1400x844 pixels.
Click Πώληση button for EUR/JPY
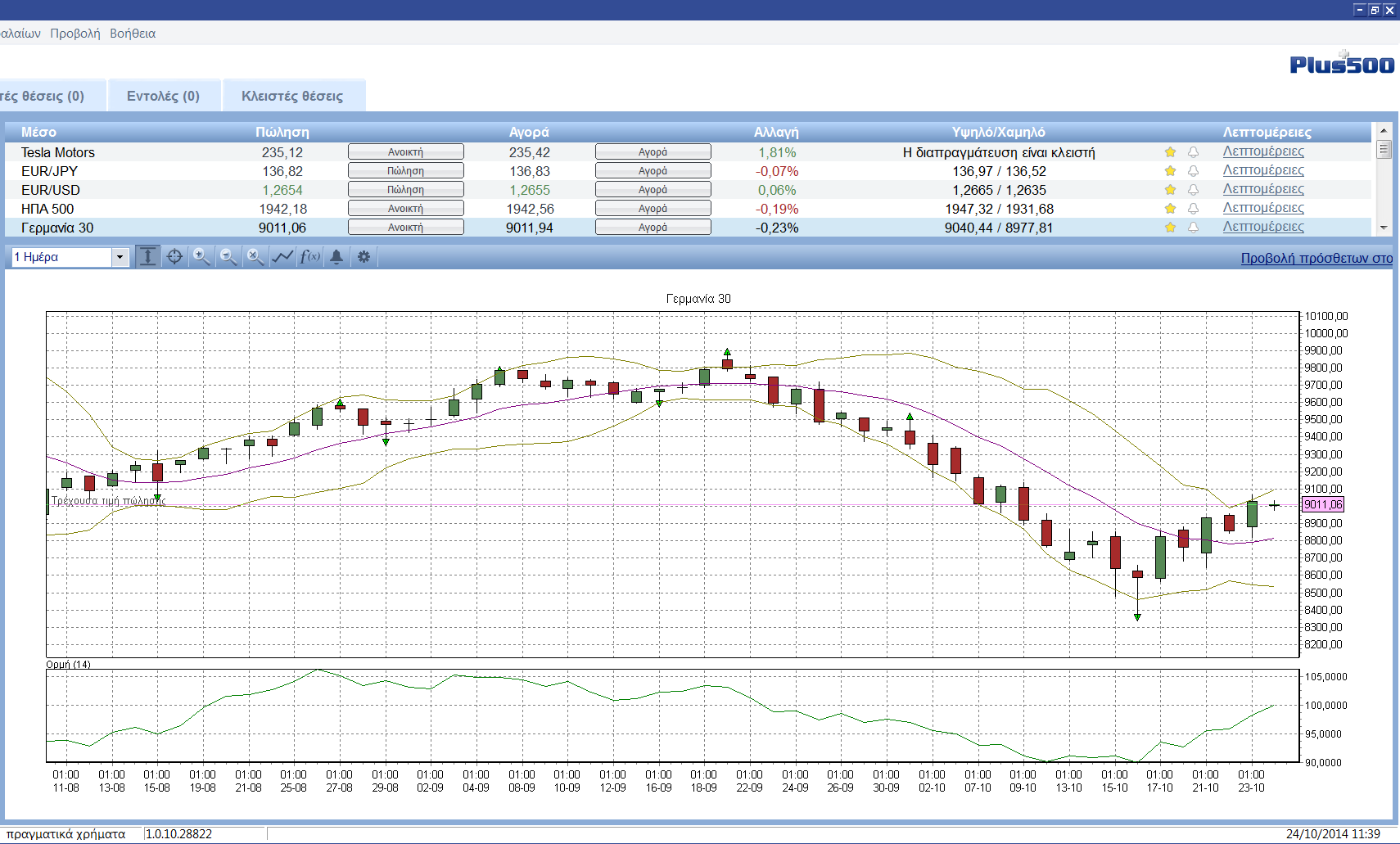coord(406,171)
